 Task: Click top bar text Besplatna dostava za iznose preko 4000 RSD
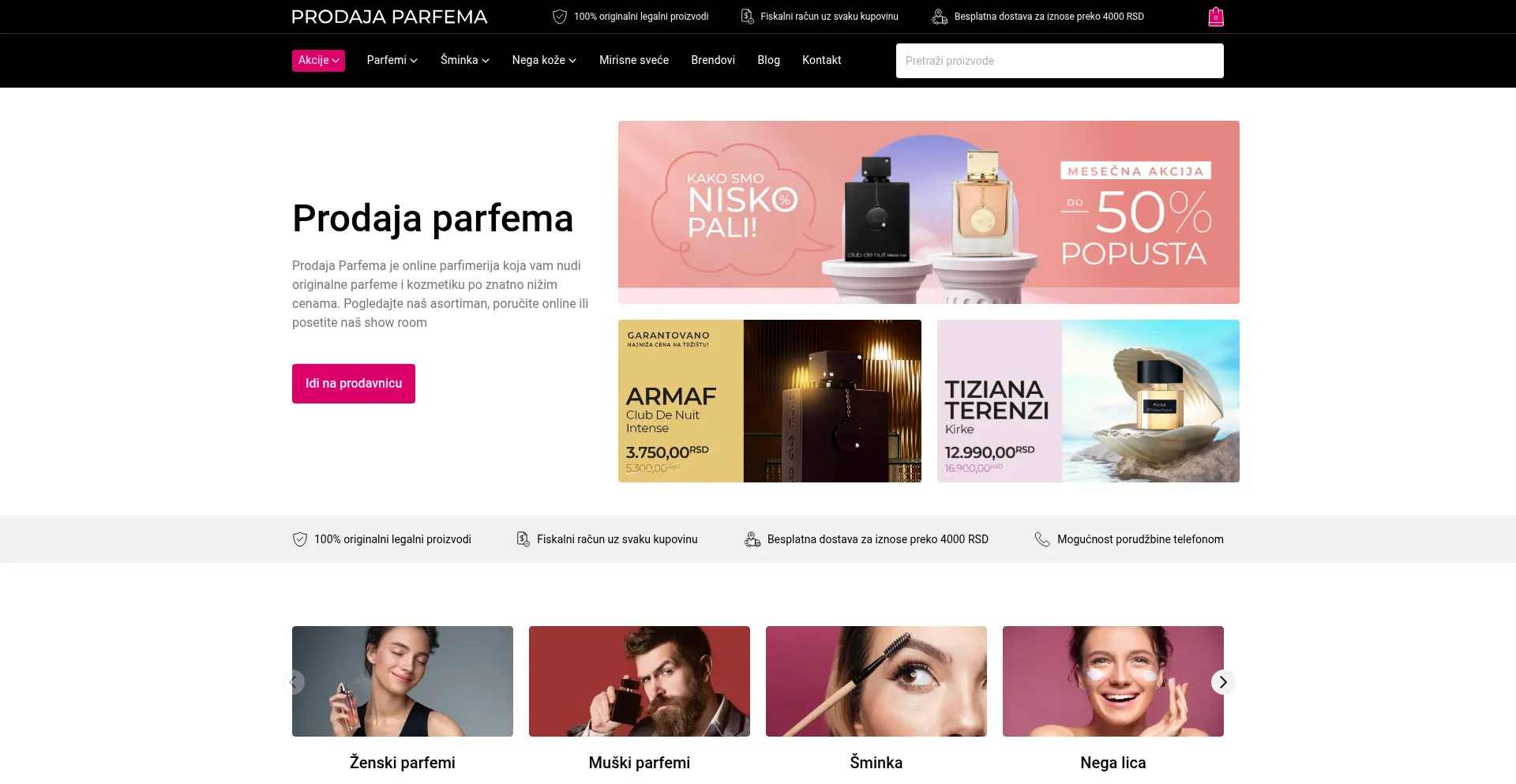click(x=1049, y=17)
